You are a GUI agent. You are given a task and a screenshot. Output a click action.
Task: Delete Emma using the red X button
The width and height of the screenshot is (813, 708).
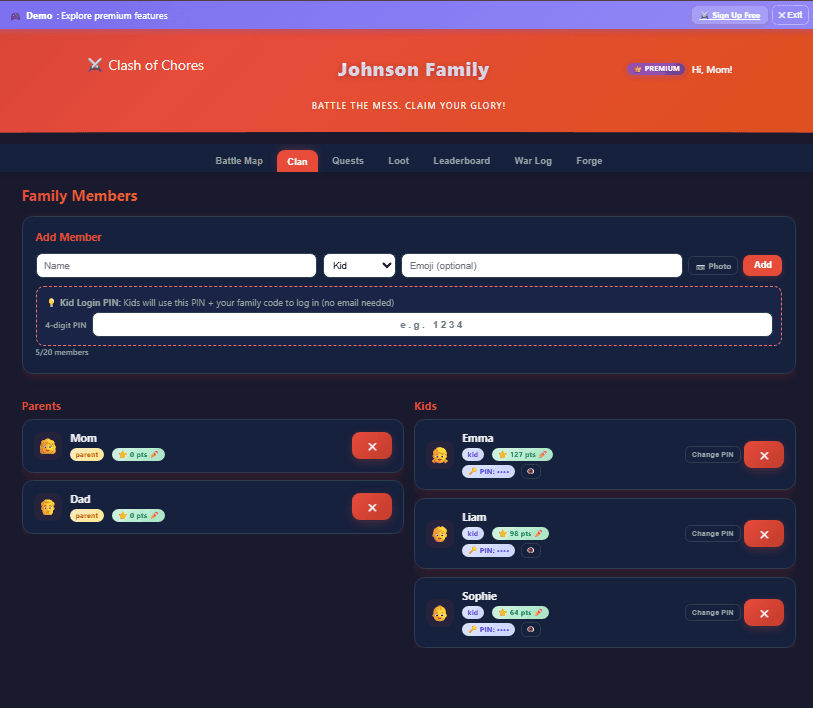[763, 455]
